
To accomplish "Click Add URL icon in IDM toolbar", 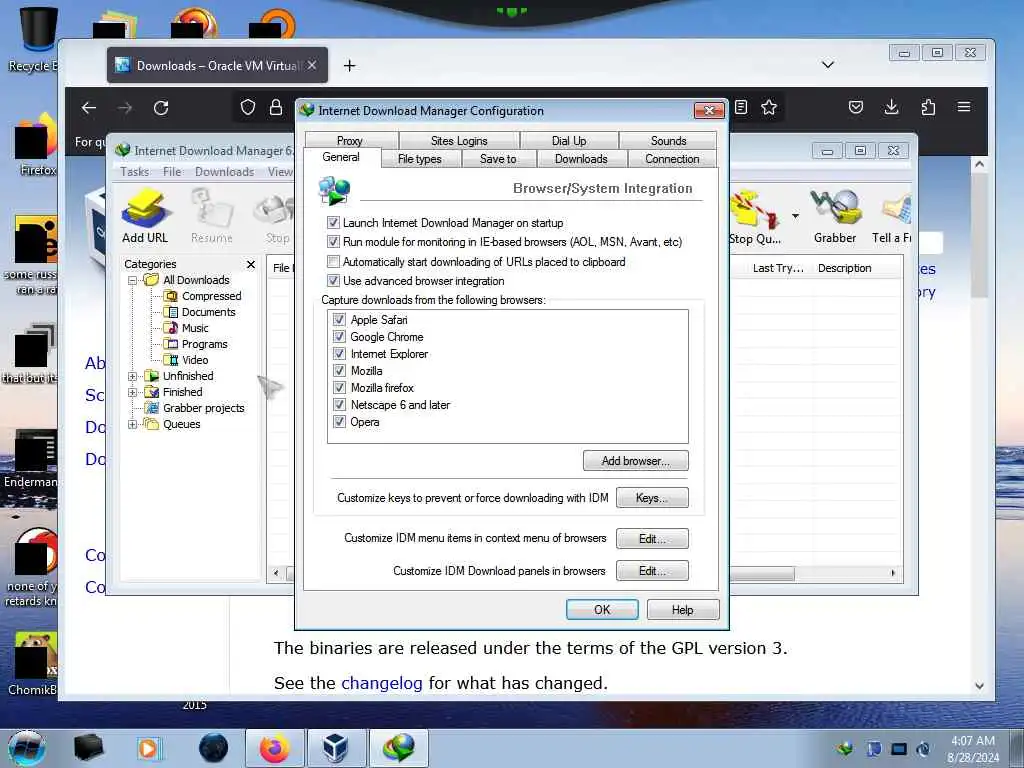I will click(145, 216).
